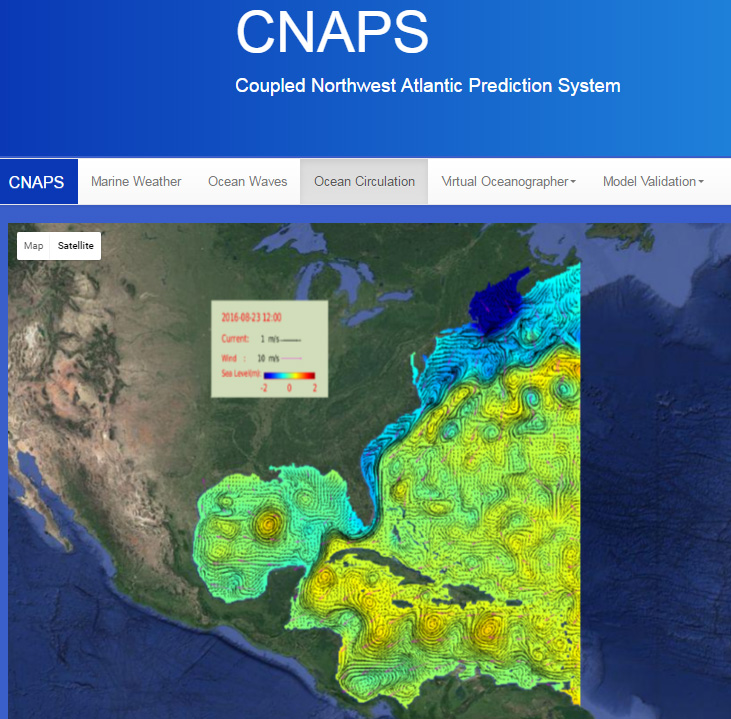Click the Current 1 m/s legend arrow
This screenshot has height=719, width=731.
pos(290,340)
